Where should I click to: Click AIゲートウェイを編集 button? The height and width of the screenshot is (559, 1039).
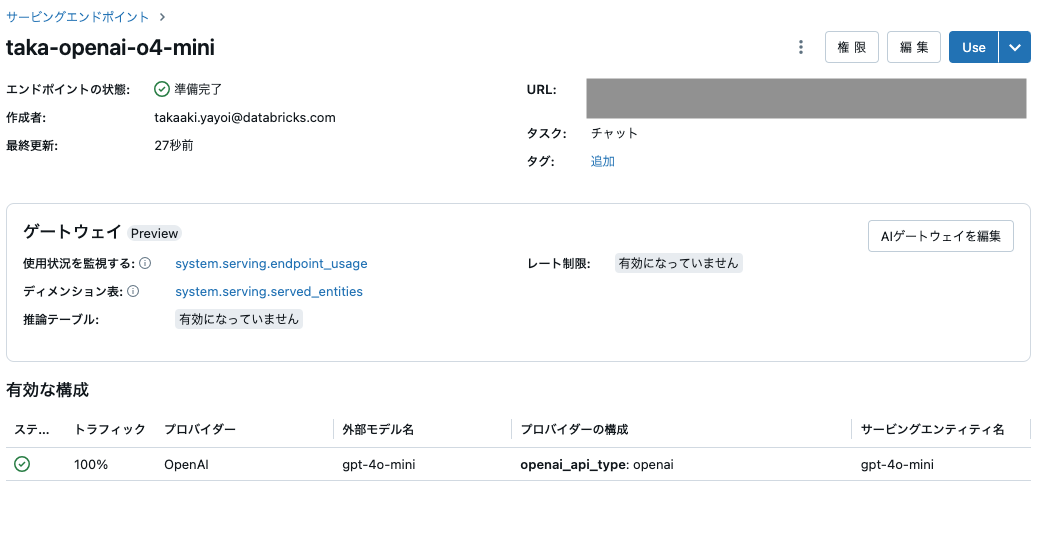[x=940, y=236]
